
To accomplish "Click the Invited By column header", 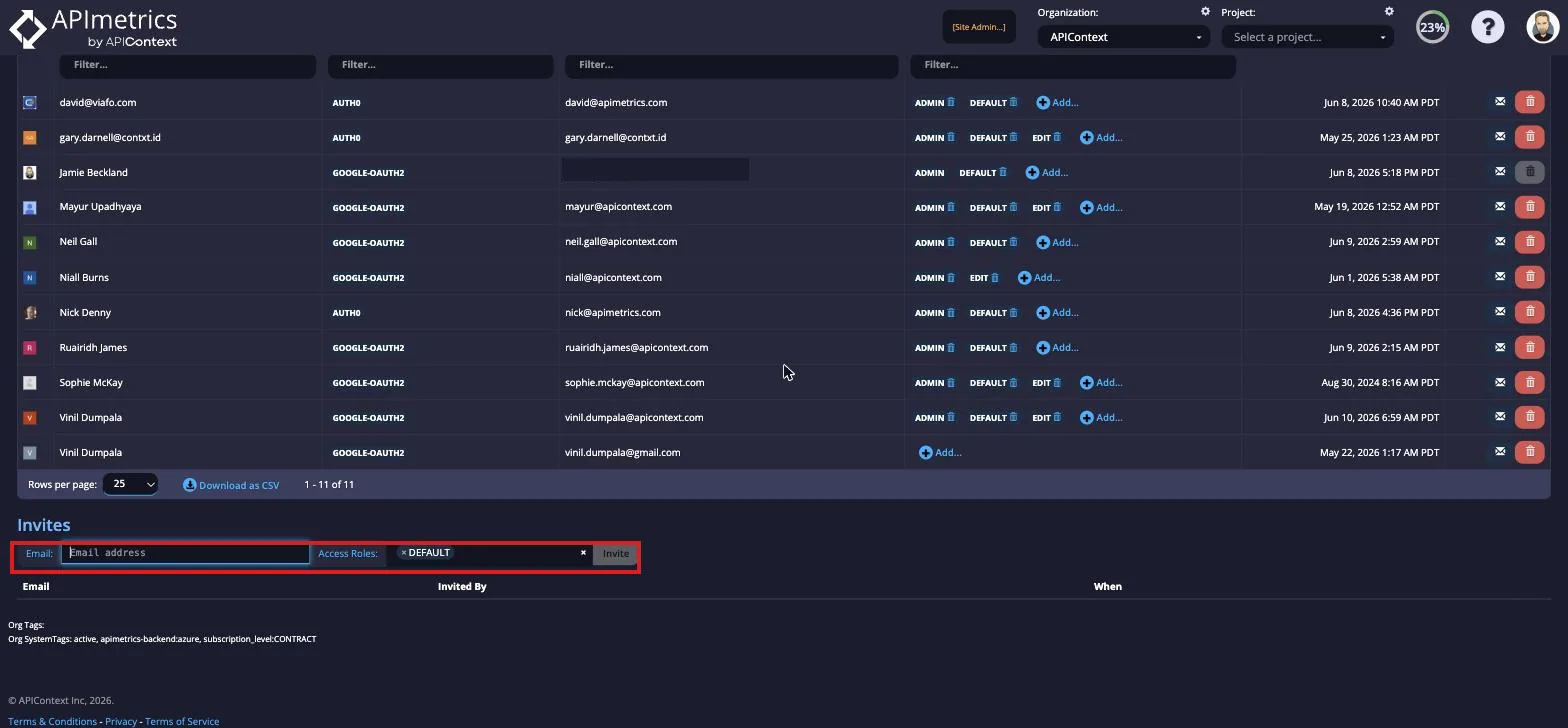I will click(x=462, y=586).
